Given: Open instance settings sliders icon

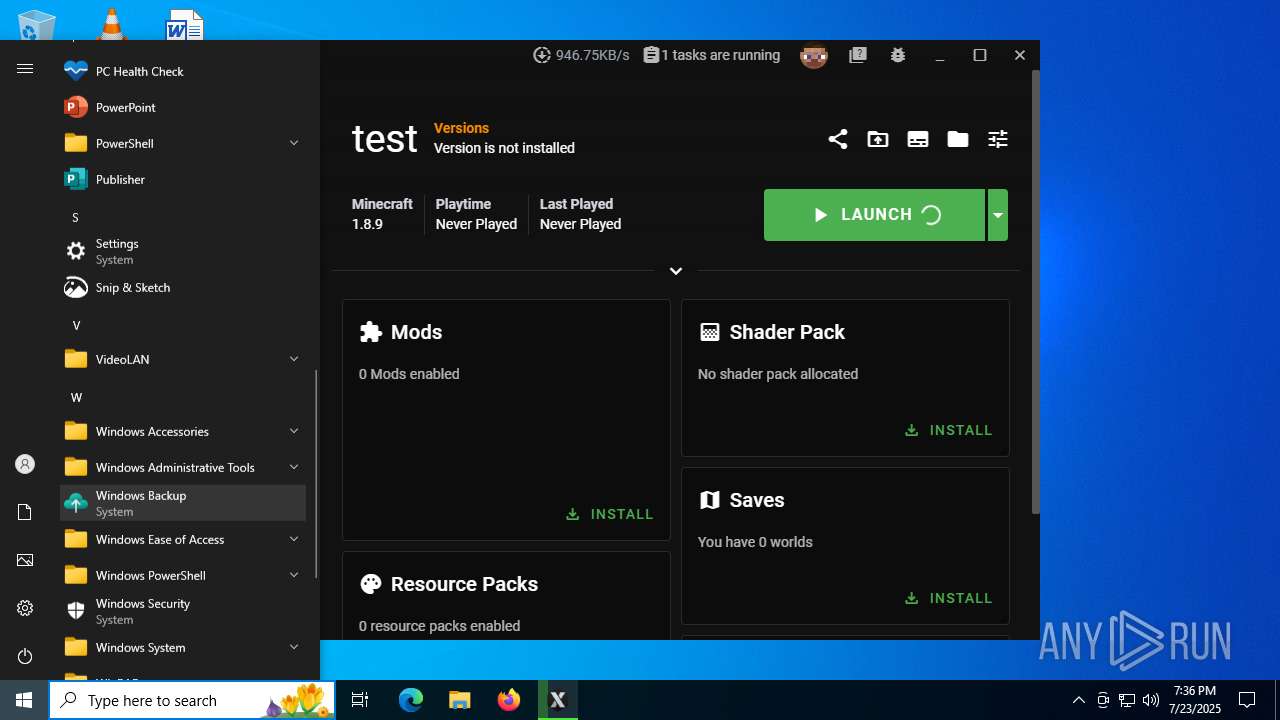Looking at the screenshot, I should [x=998, y=139].
